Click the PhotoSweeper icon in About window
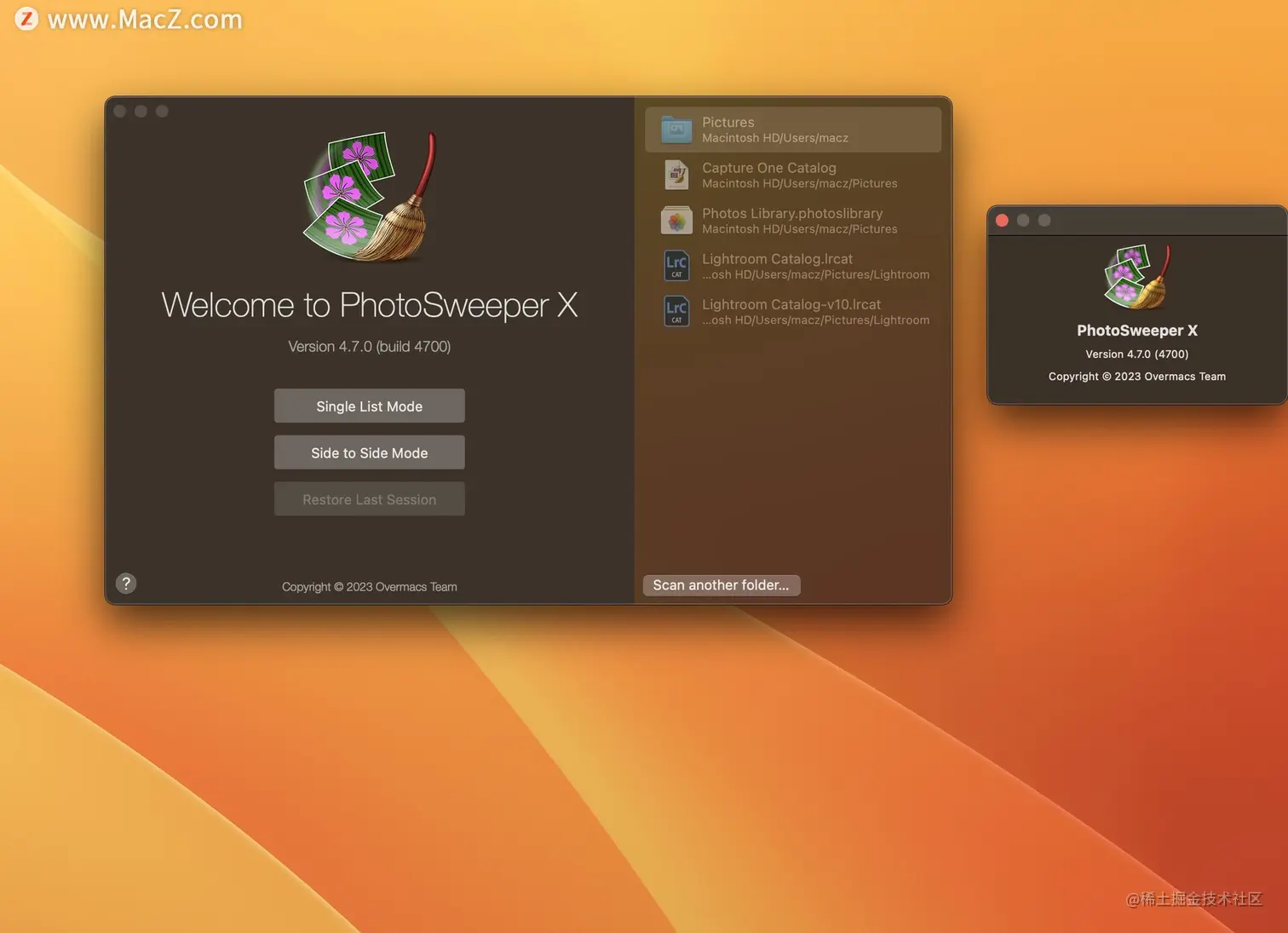Image resolution: width=1288 pixels, height=933 pixels. coord(1137,277)
